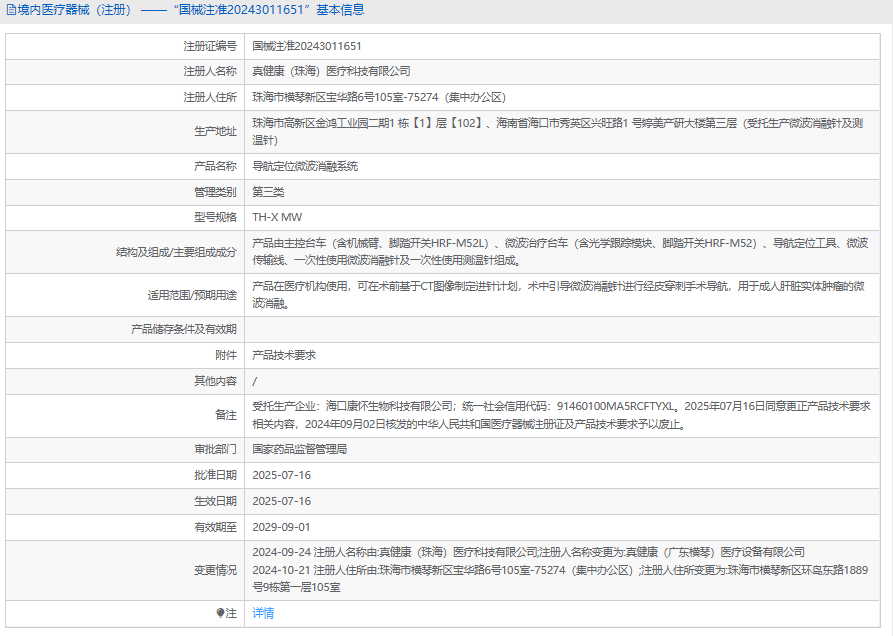Select the 2025-07-16 date in 批准日期 row

[282, 475]
